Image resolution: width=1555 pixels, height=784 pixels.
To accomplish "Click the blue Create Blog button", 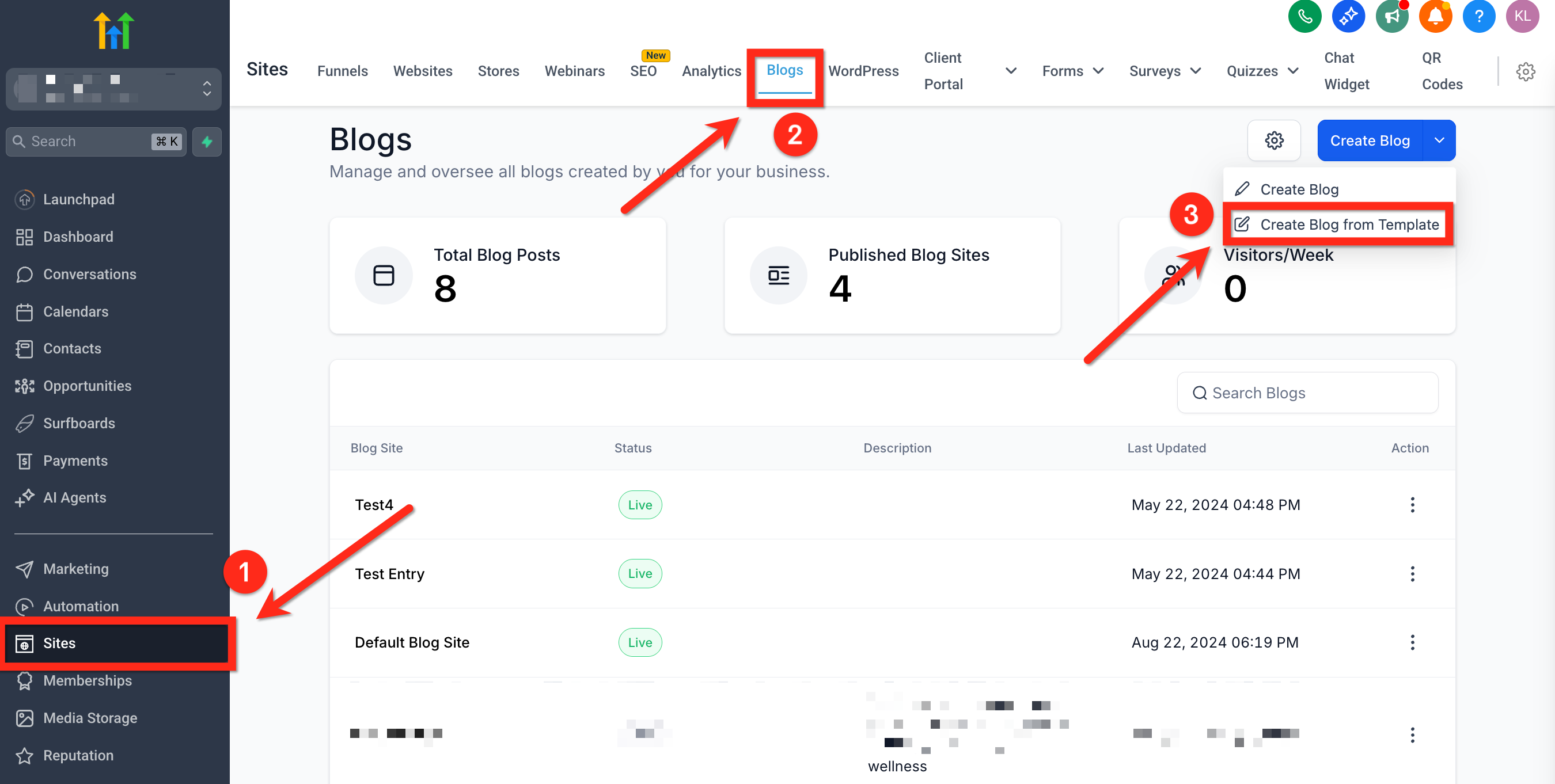I will tap(1369, 140).
